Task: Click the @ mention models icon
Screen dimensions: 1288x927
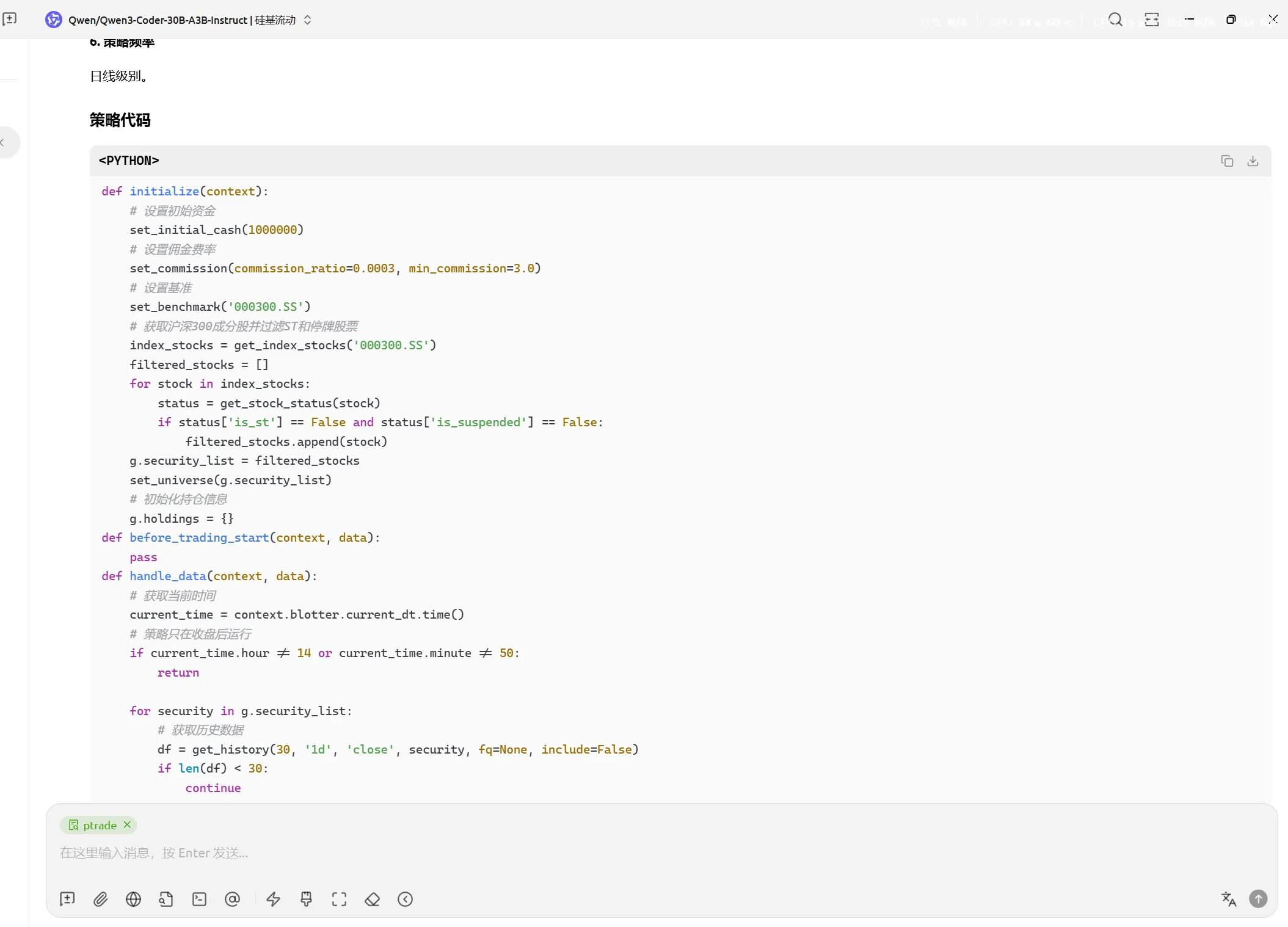Action: pyautogui.click(x=232, y=899)
